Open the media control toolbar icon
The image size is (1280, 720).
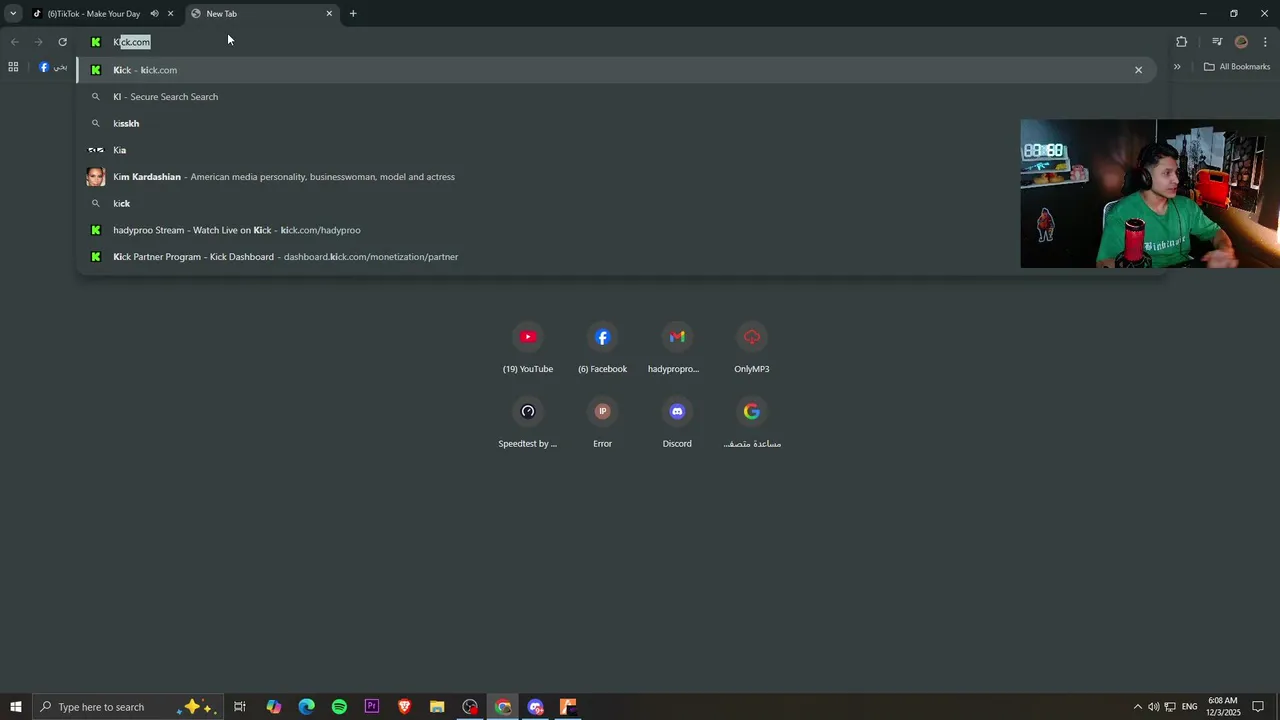click(1217, 42)
